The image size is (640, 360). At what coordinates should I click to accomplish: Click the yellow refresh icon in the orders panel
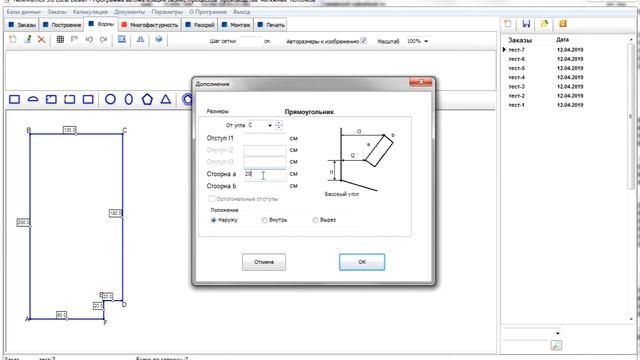(544, 24)
